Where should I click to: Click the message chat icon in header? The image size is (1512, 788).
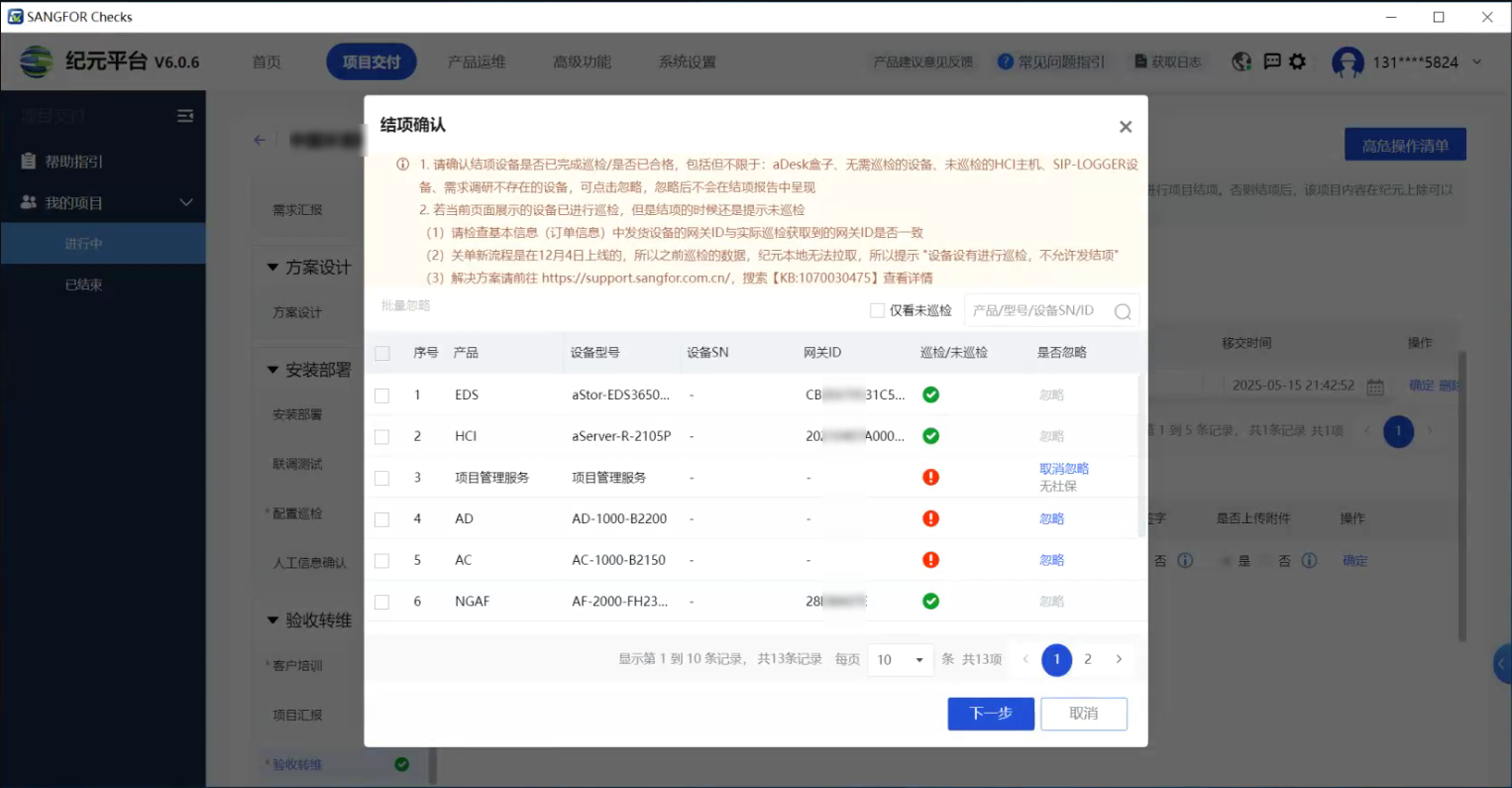click(x=1272, y=61)
